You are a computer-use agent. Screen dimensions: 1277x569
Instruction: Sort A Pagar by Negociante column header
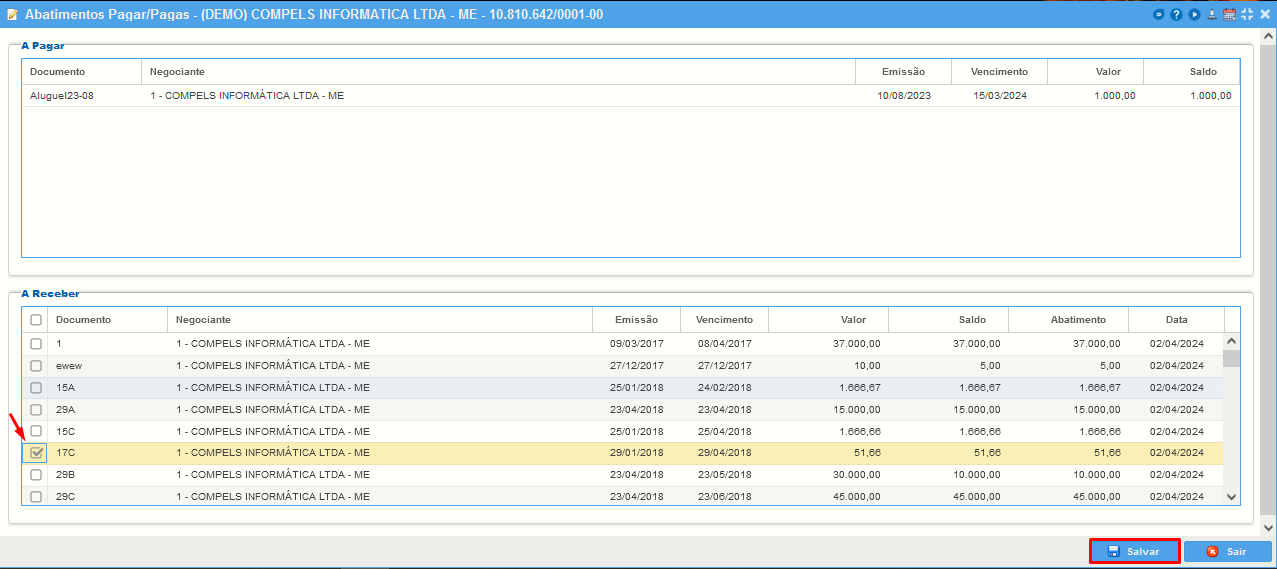click(x=499, y=72)
